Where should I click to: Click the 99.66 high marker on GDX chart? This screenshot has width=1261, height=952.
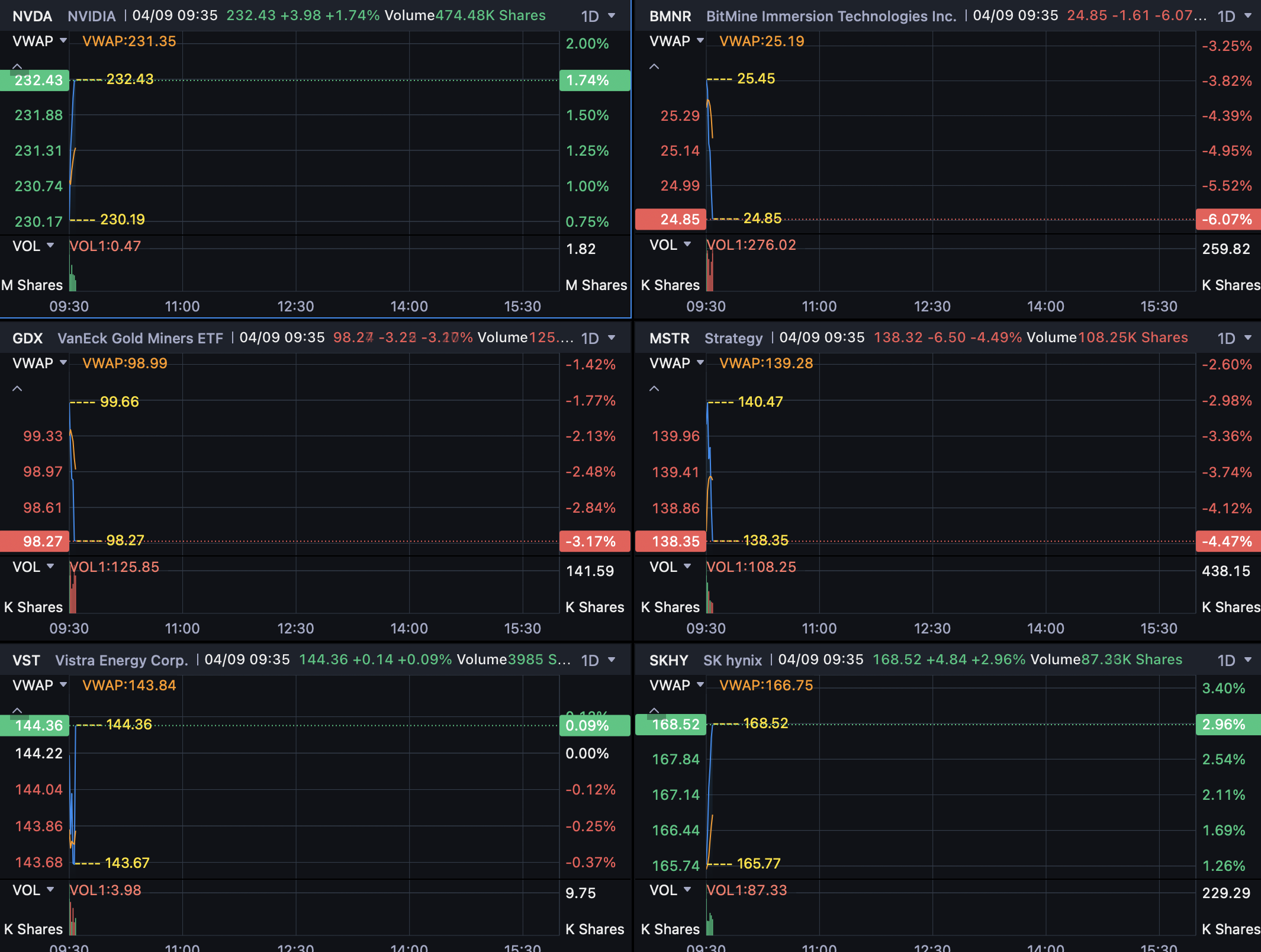pyautogui.click(x=120, y=401)
